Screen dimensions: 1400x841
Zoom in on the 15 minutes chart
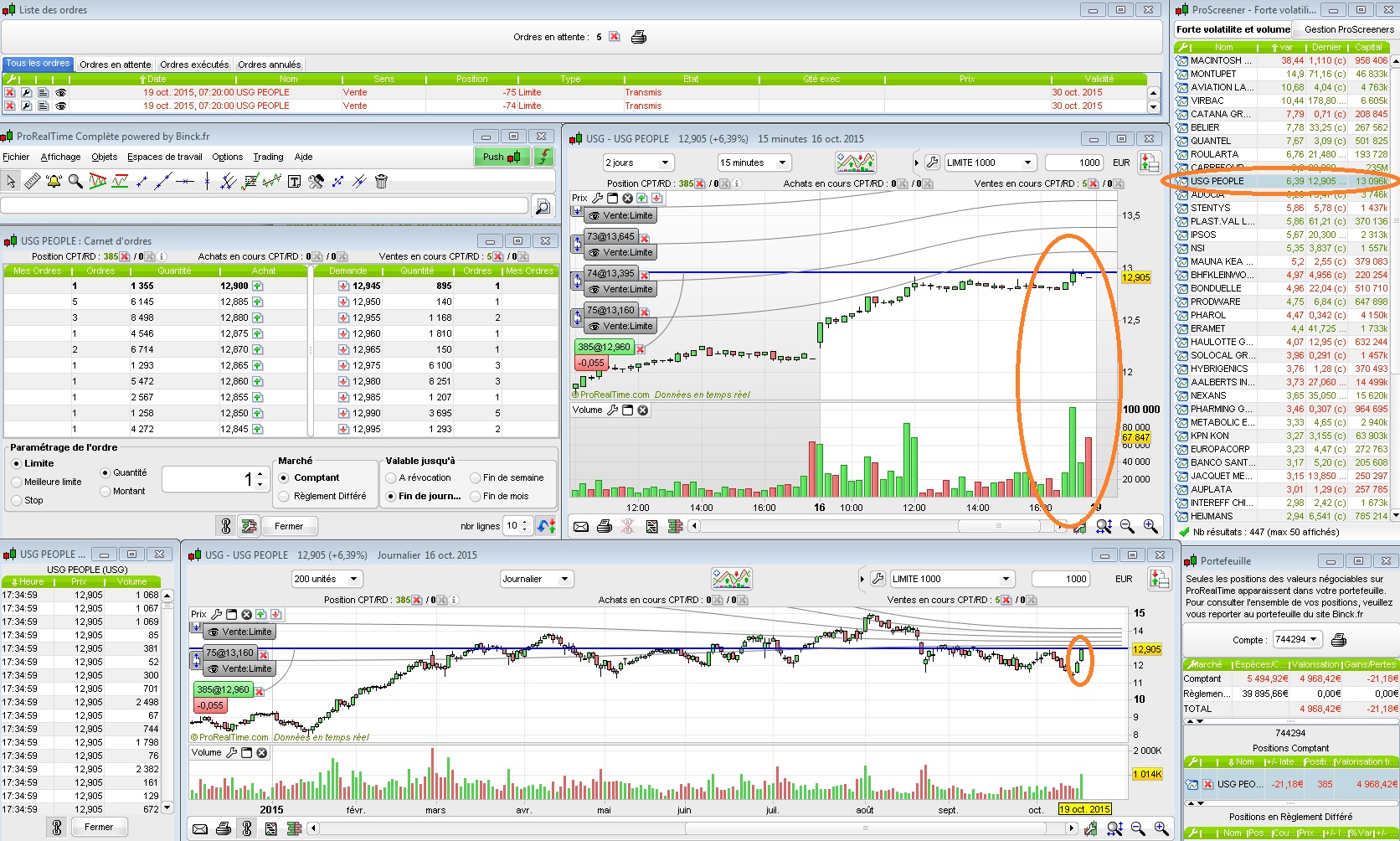(1150, 526)
